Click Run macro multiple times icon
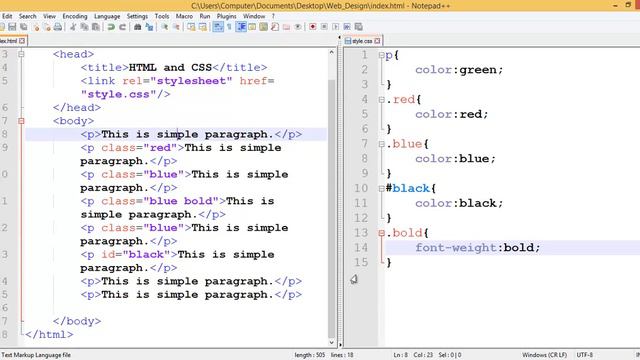640x360 pixels. pyautogui.click(x=347, y=27)
